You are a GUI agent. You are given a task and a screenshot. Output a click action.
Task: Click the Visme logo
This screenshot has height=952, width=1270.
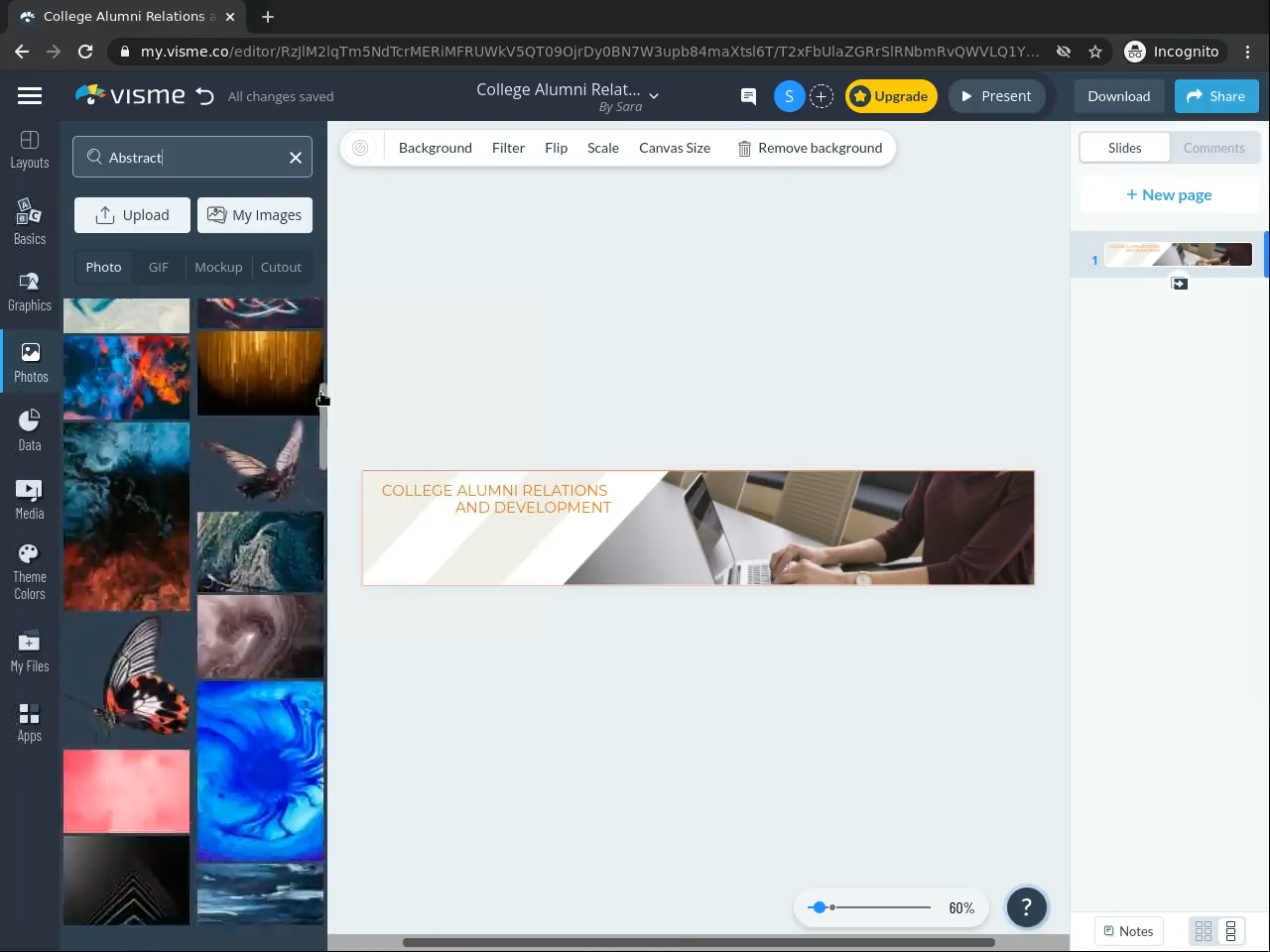pos(130,95)
